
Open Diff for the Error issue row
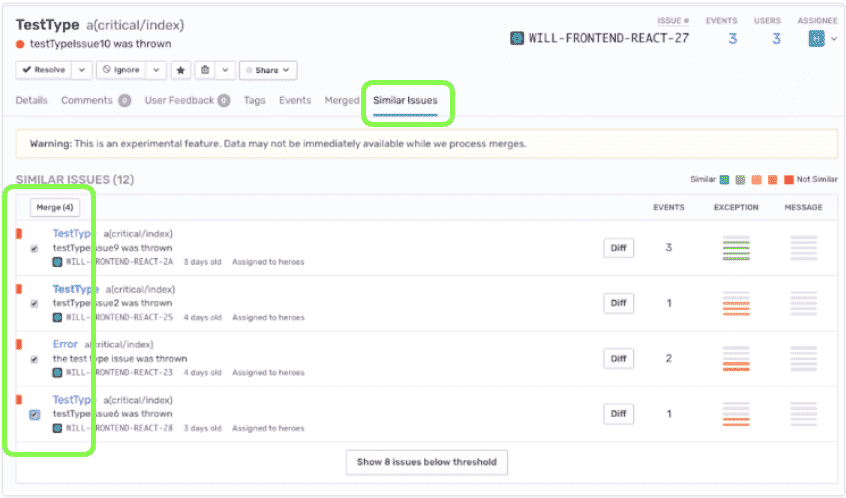coord(618,359)
